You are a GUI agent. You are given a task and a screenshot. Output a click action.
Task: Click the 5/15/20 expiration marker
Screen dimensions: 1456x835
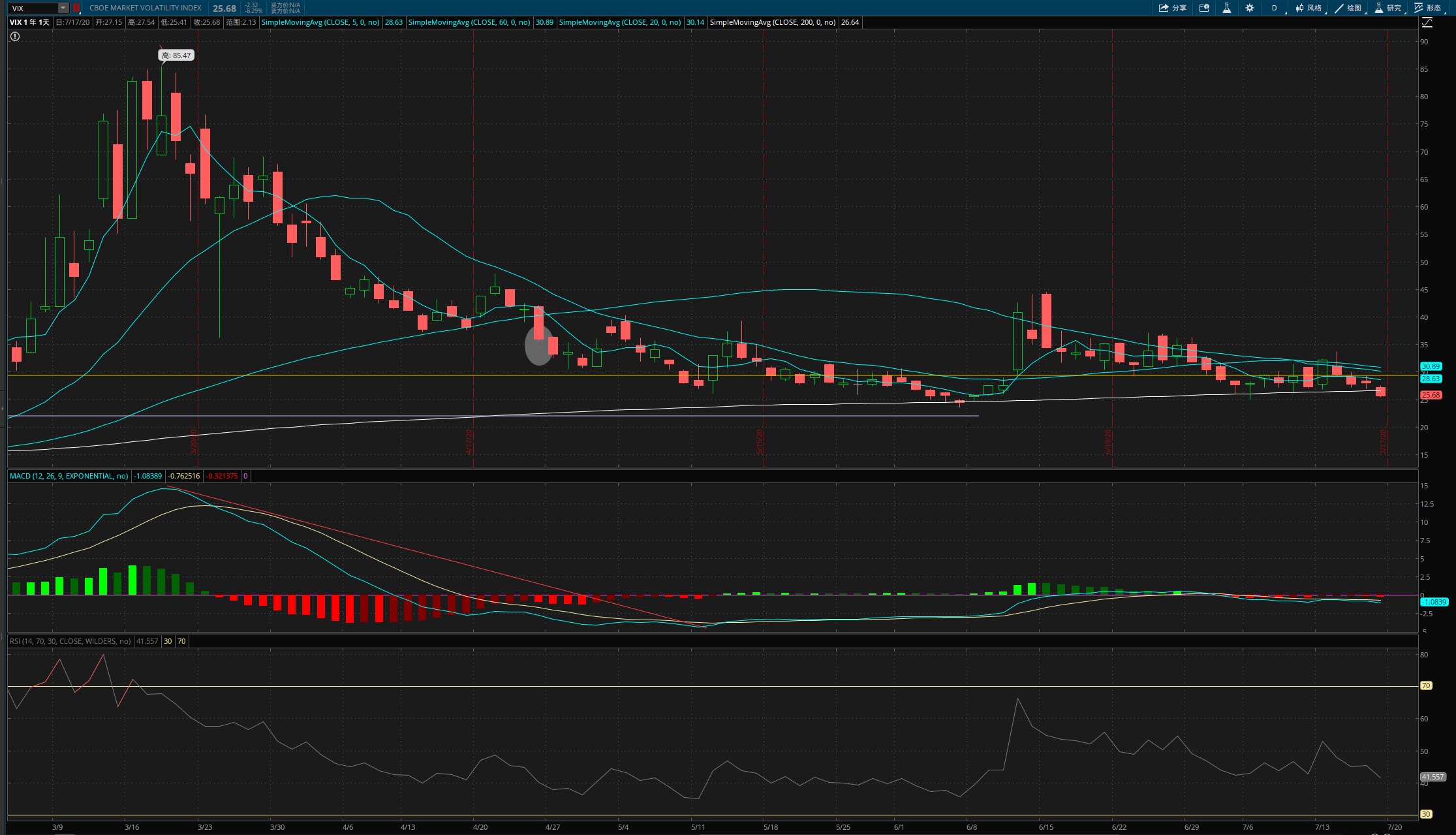[760, 441]
